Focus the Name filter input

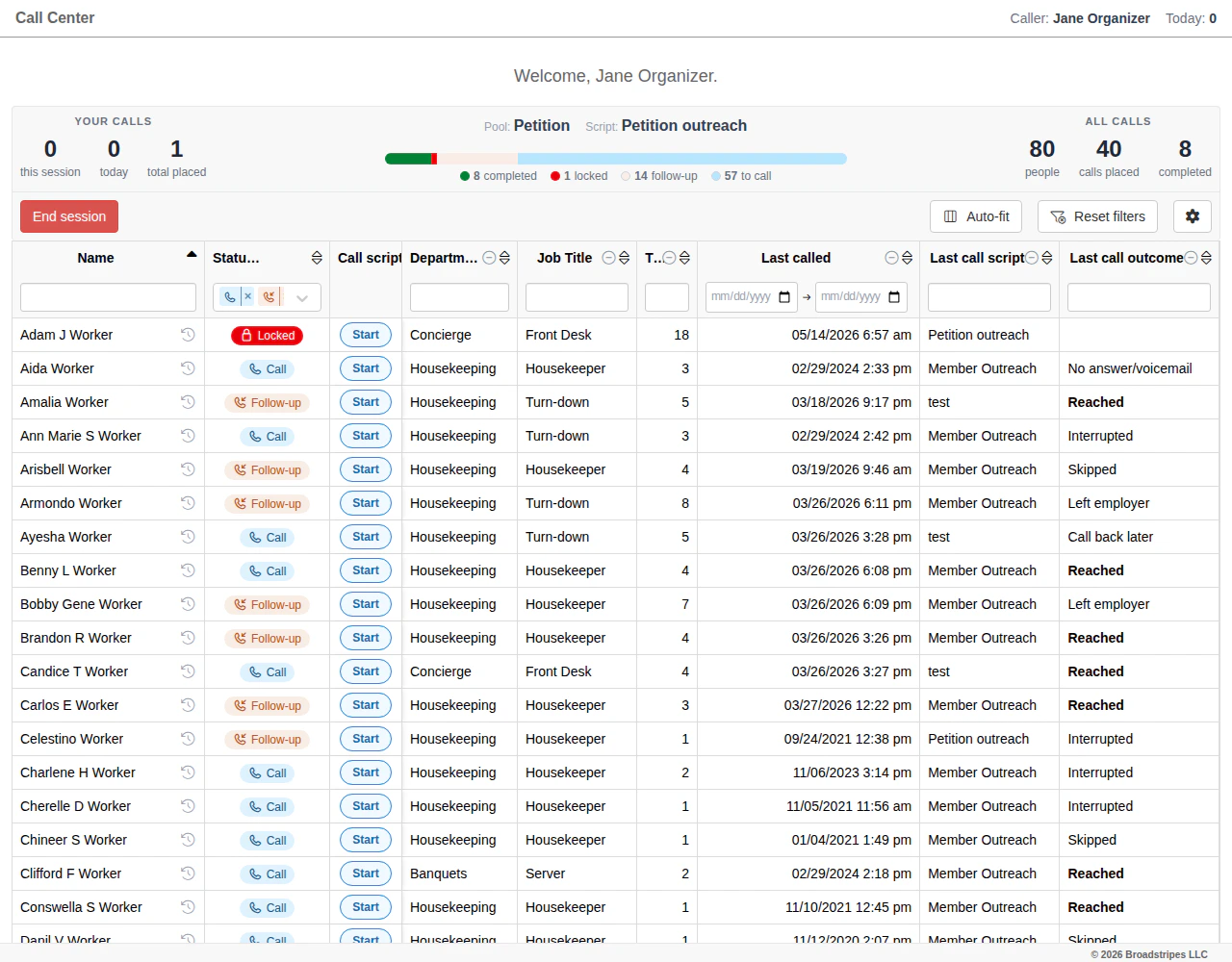point(108,297)
